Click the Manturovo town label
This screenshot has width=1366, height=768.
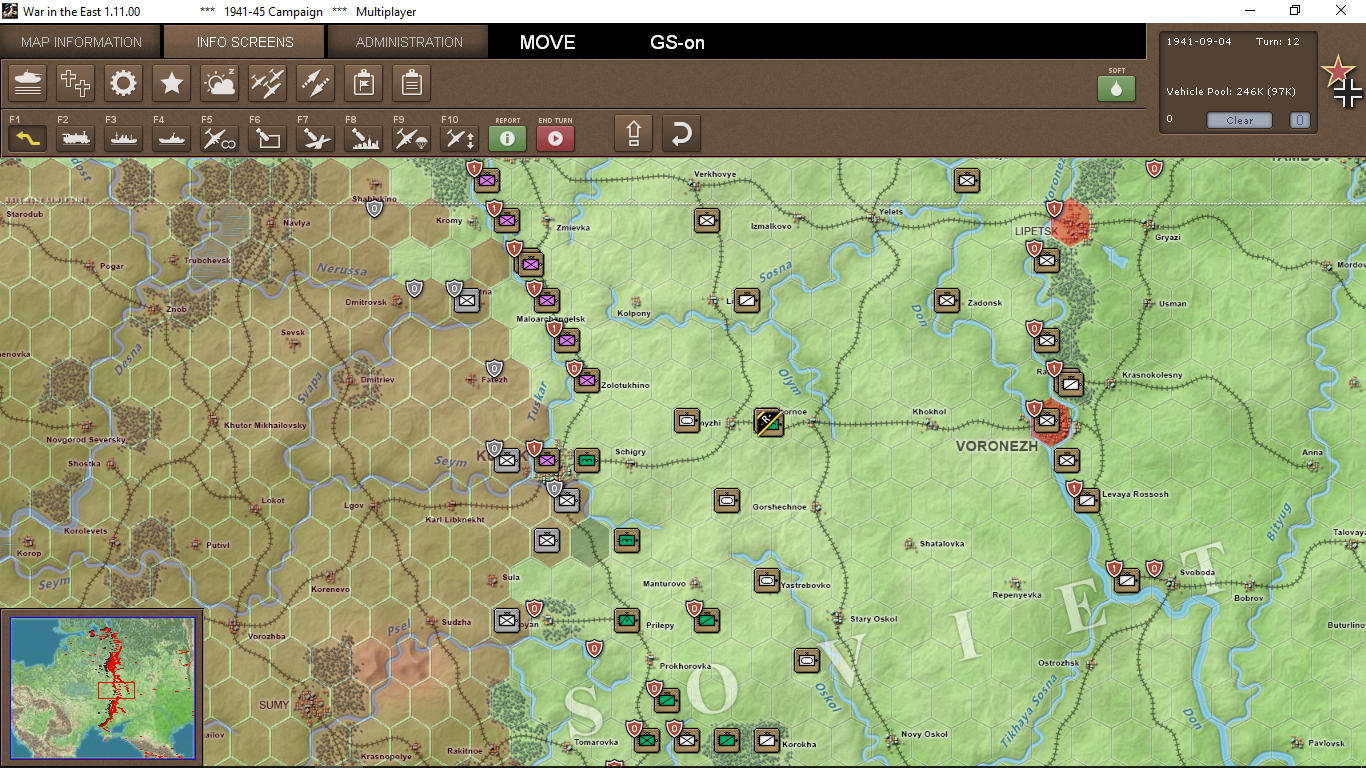(664, 583)
